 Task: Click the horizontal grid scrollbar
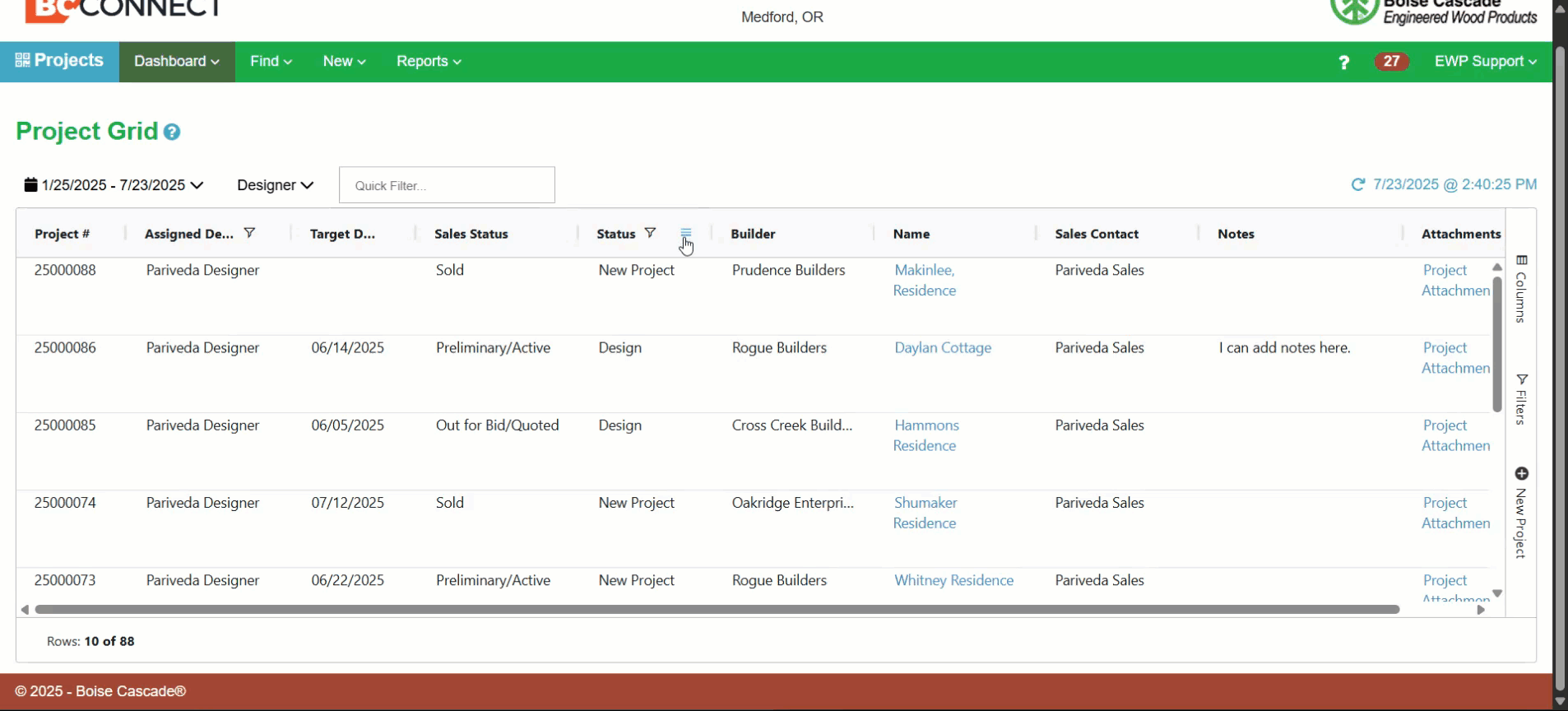(717, 610)
